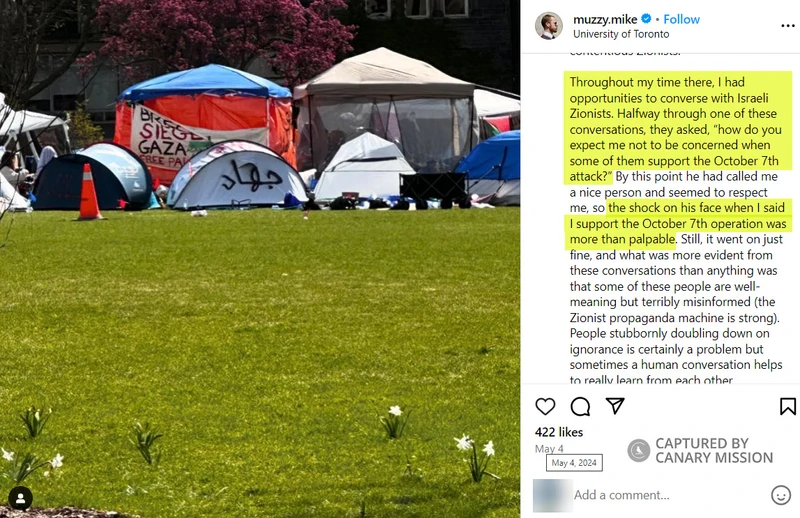Open muzzy.mike profile picture

[548, 25]
